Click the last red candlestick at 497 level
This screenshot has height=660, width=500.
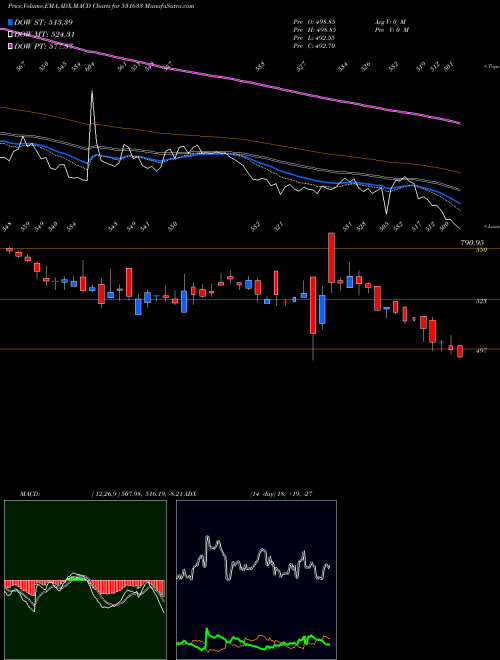[460, 351]
